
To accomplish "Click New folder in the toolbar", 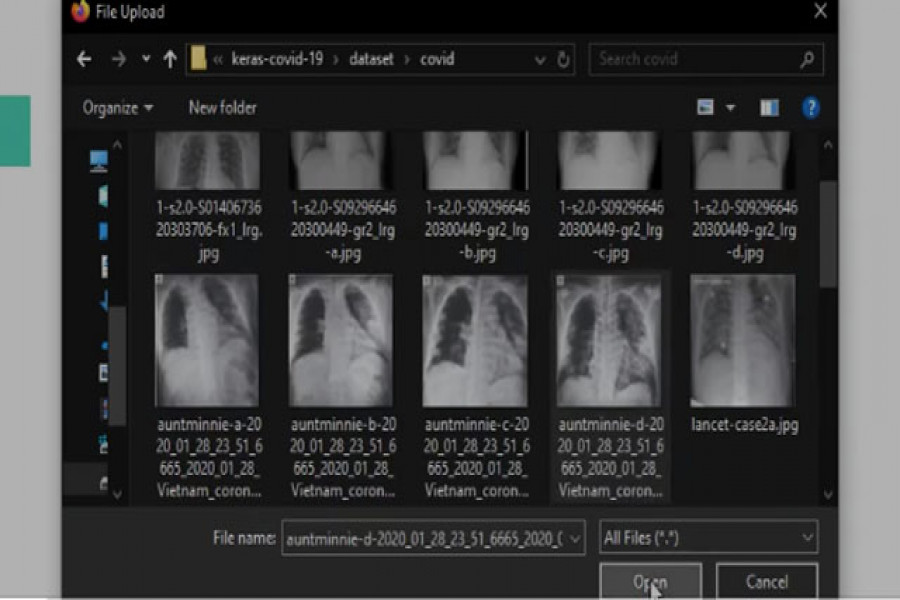I will click(x=222, y=108).
